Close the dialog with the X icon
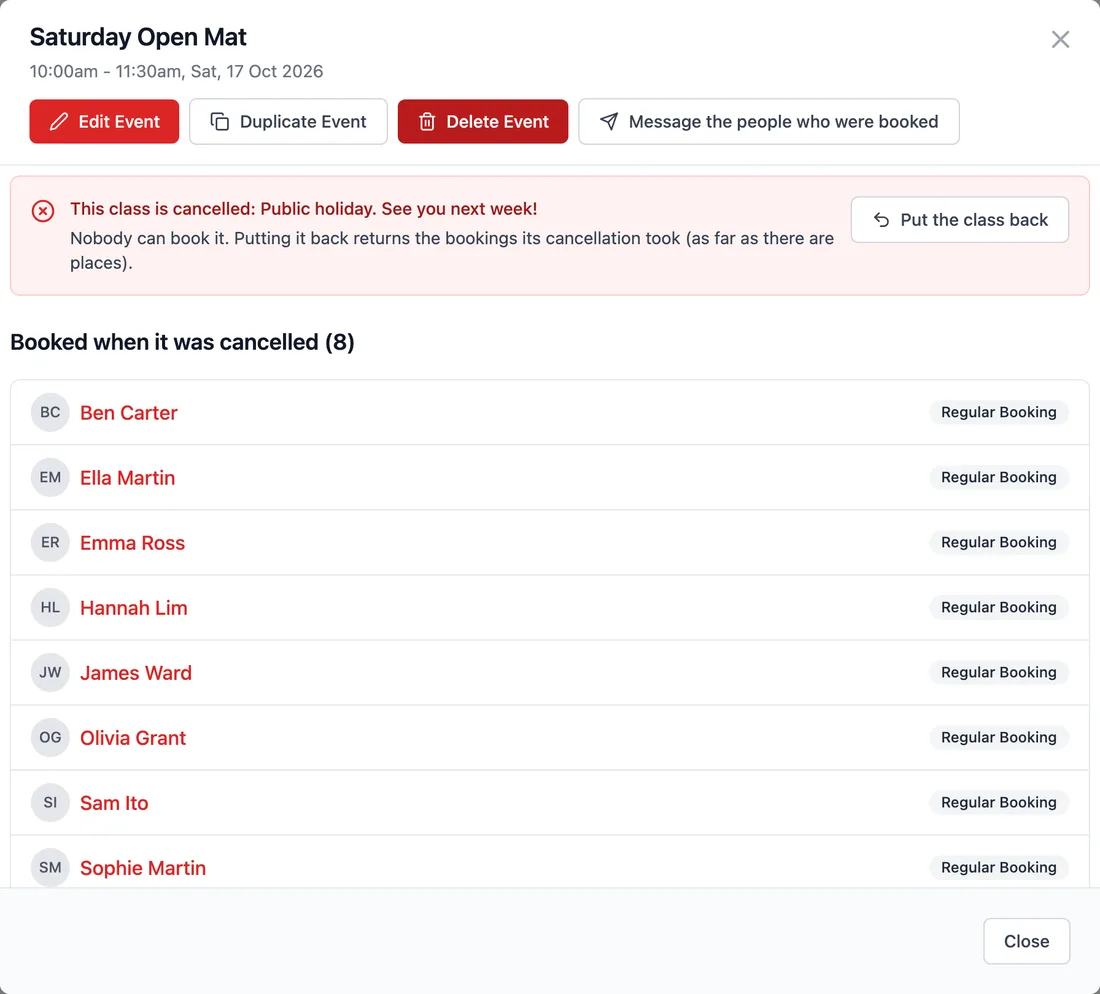Viewport: 1100px width, 994px height. pyautogui.click(x=1060, y=39)
